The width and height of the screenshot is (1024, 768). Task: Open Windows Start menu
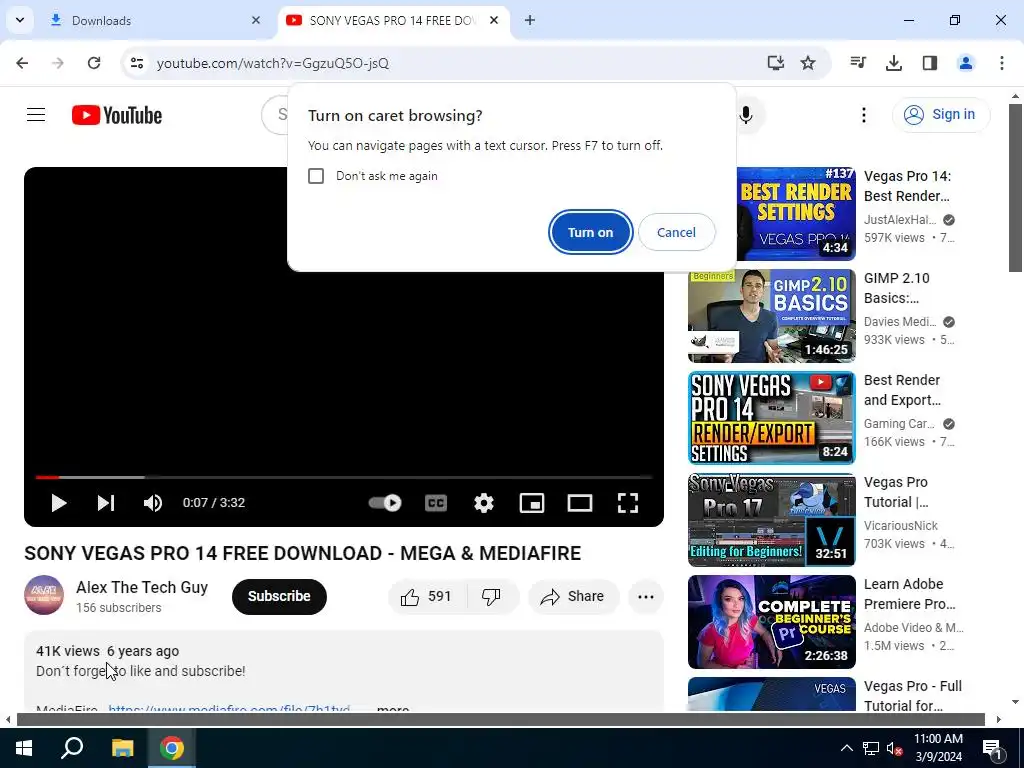click(24, 748)
